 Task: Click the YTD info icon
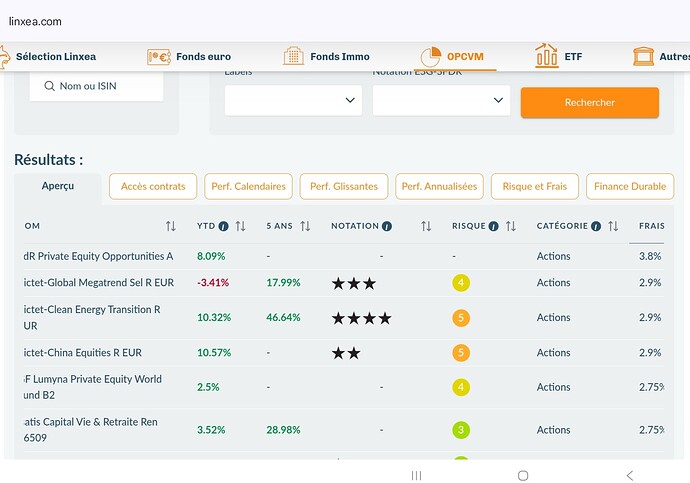pos(223,226)
